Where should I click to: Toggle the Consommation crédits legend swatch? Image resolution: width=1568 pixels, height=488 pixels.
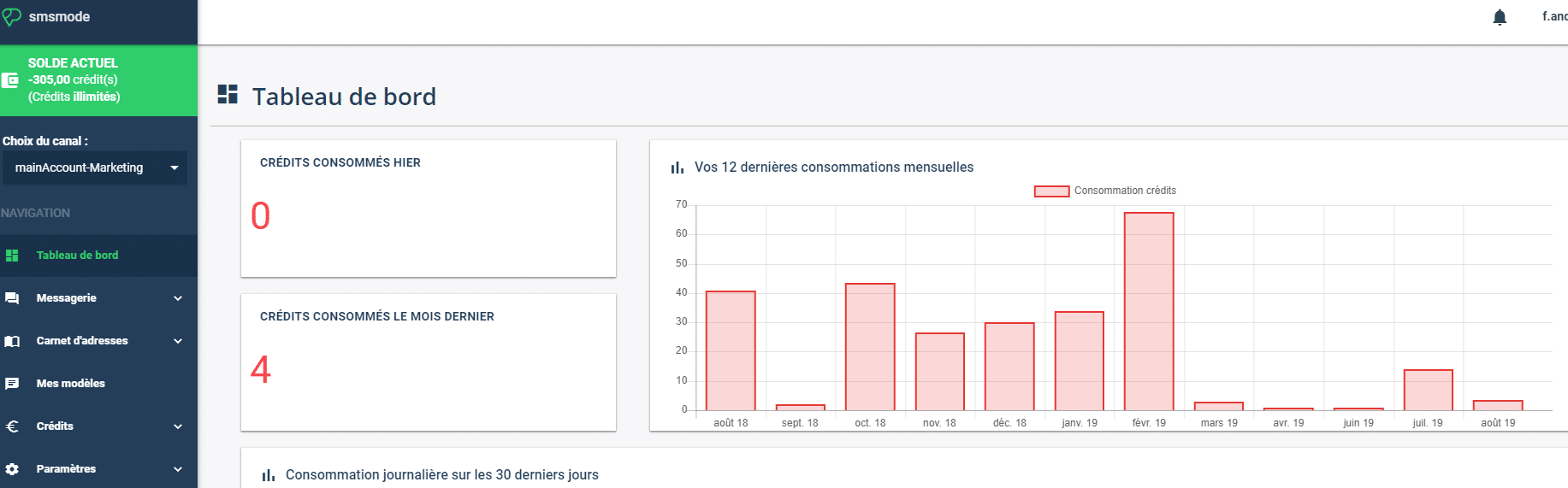click(x=1051, y=191)
